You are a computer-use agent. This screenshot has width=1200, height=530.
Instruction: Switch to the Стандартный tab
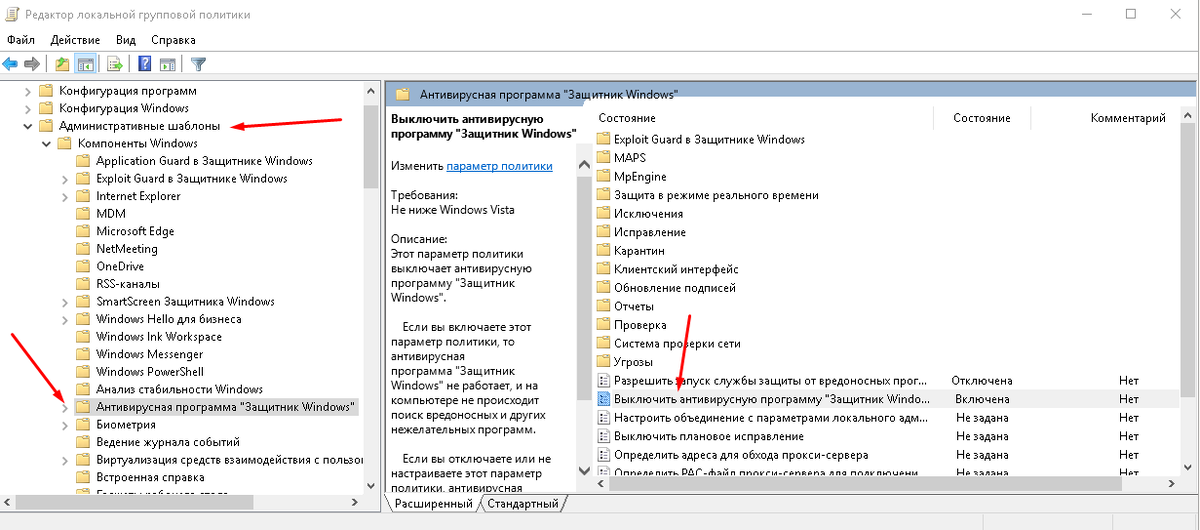tap(523, 504)
